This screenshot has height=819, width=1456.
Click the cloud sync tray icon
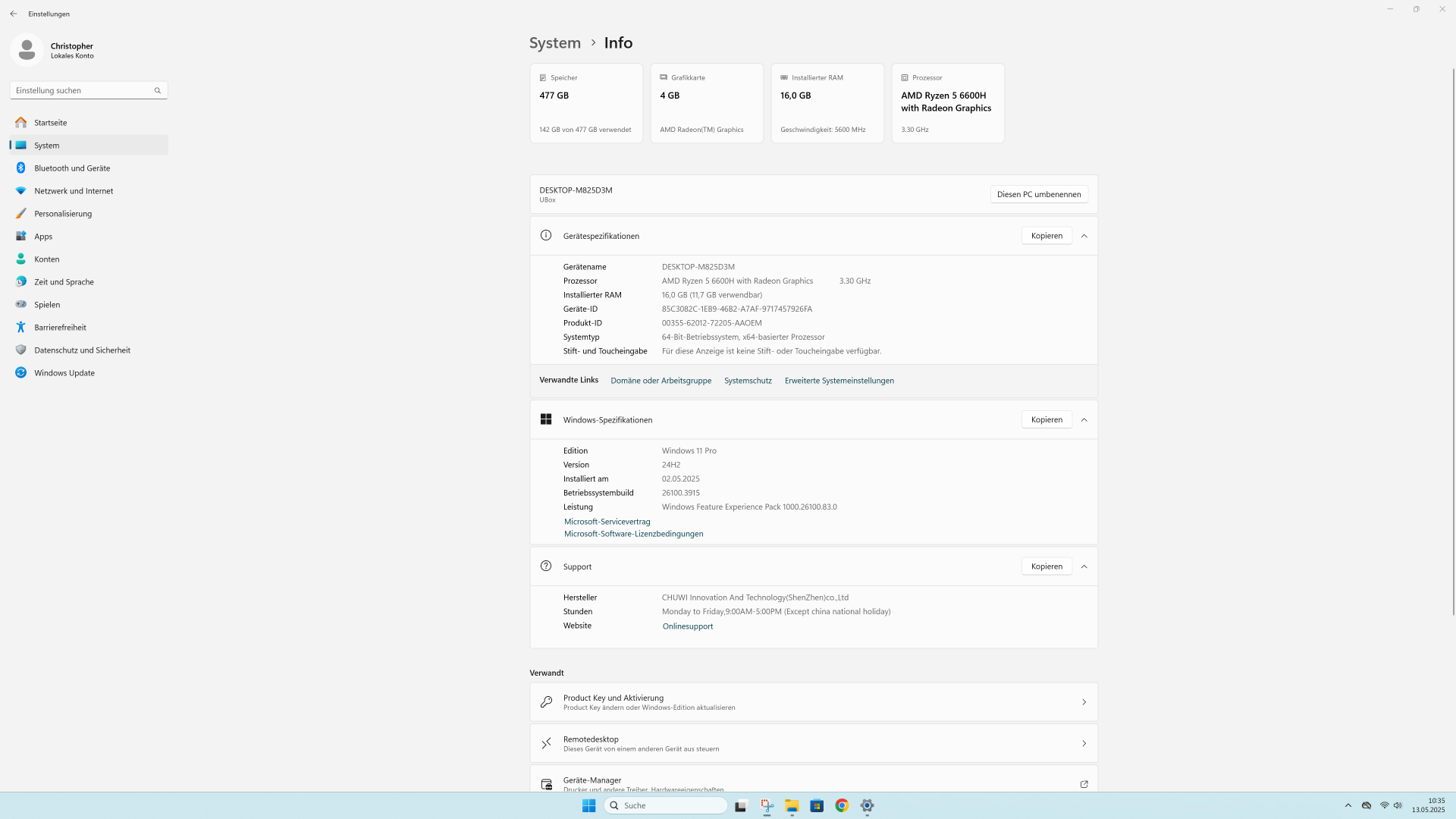1367,805
